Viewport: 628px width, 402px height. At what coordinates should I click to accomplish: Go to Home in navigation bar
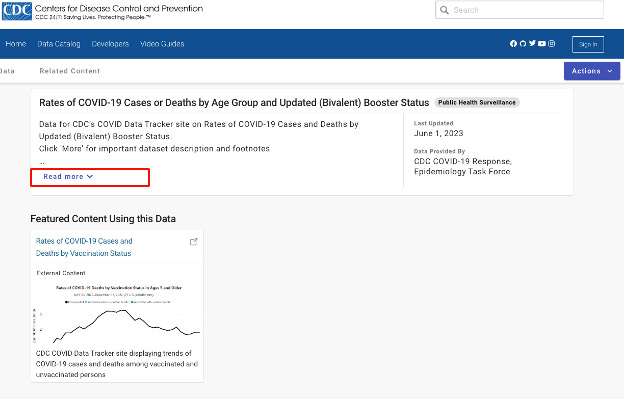point(16,44)
